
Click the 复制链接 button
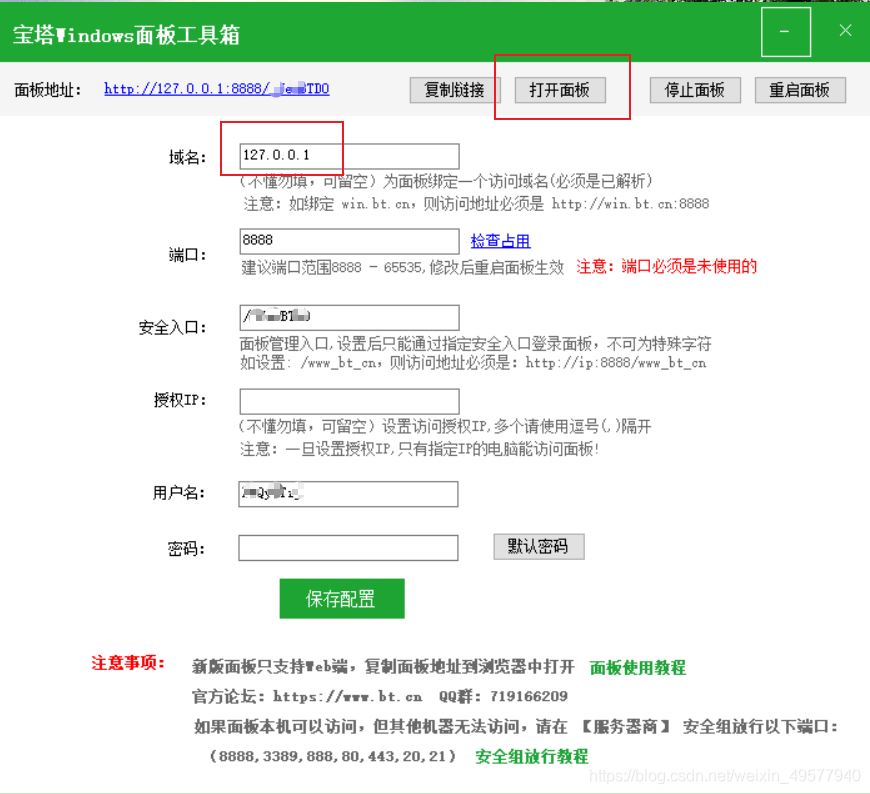click(455, 90)
